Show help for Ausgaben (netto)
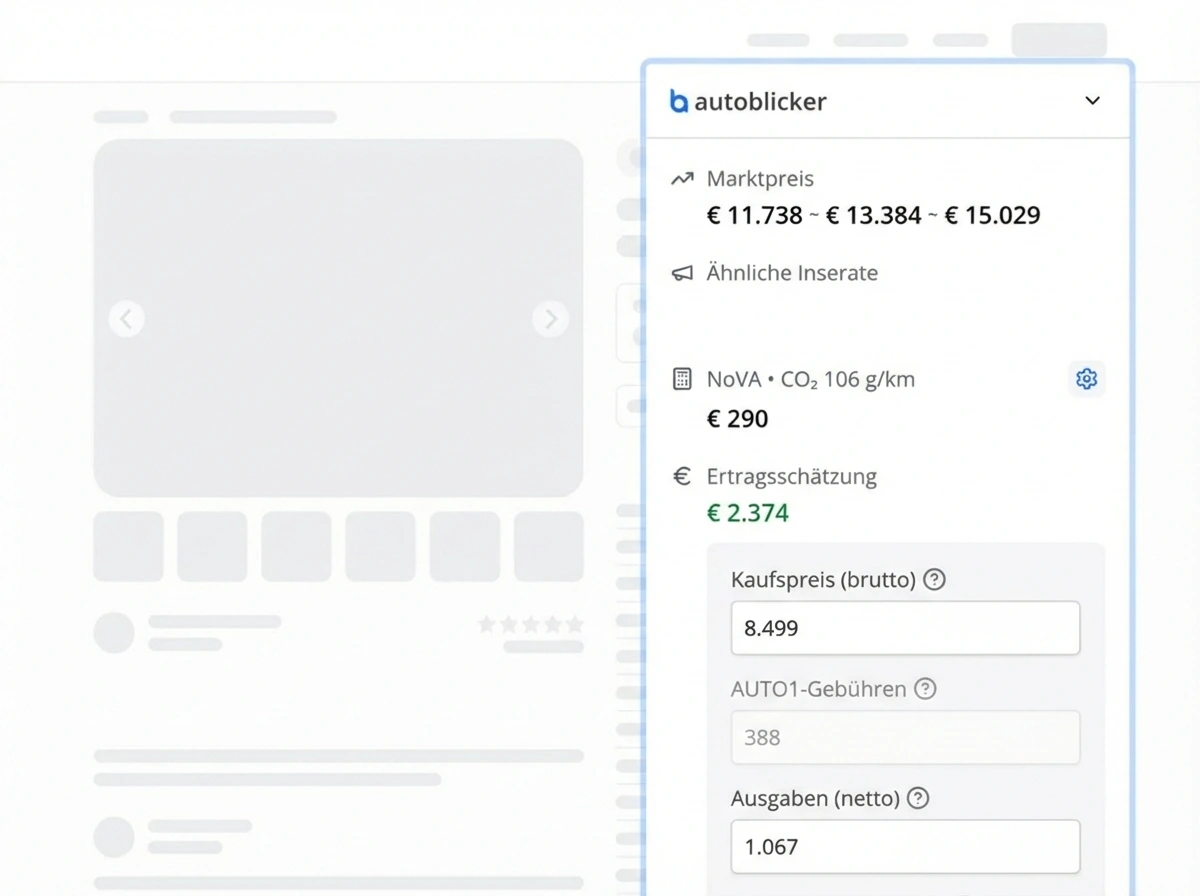1200x896 pixels. point(917,798)
